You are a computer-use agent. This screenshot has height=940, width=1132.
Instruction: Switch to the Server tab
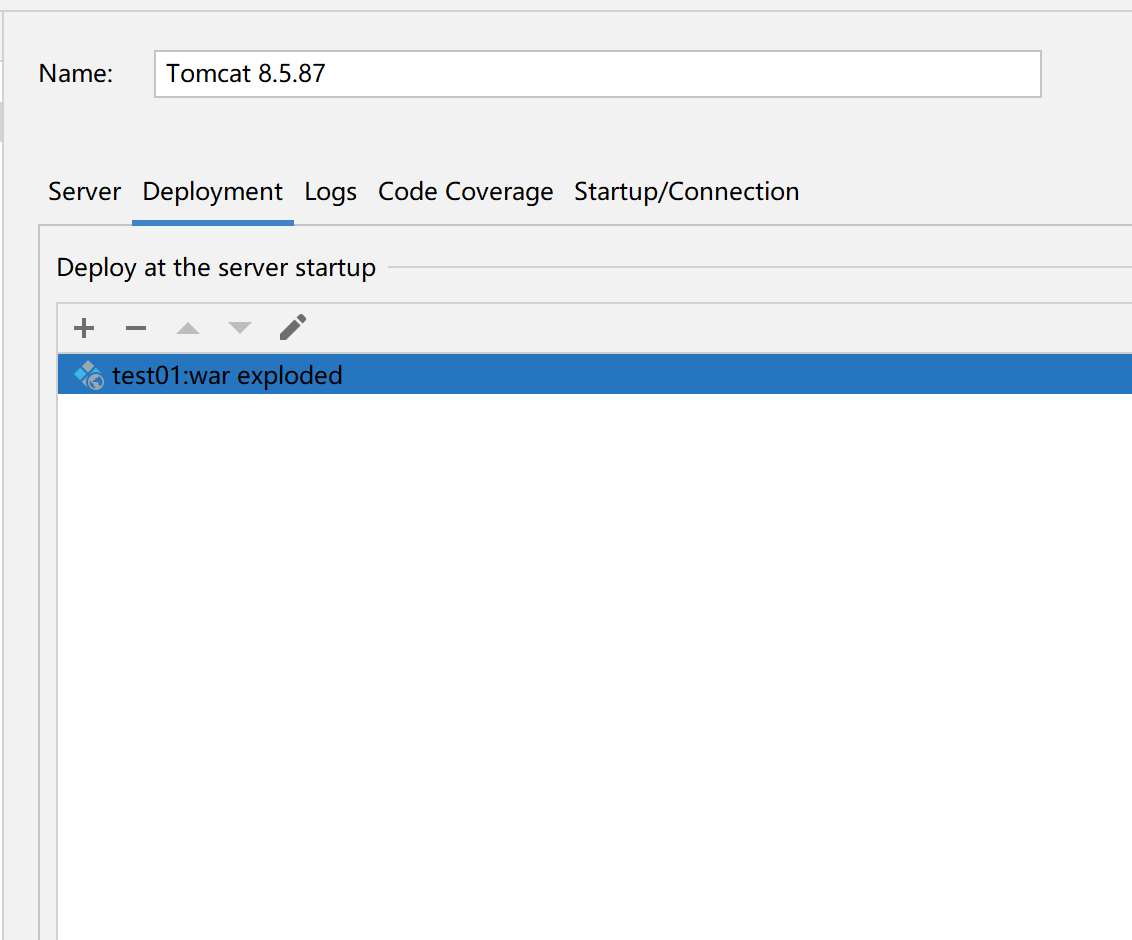85,192
